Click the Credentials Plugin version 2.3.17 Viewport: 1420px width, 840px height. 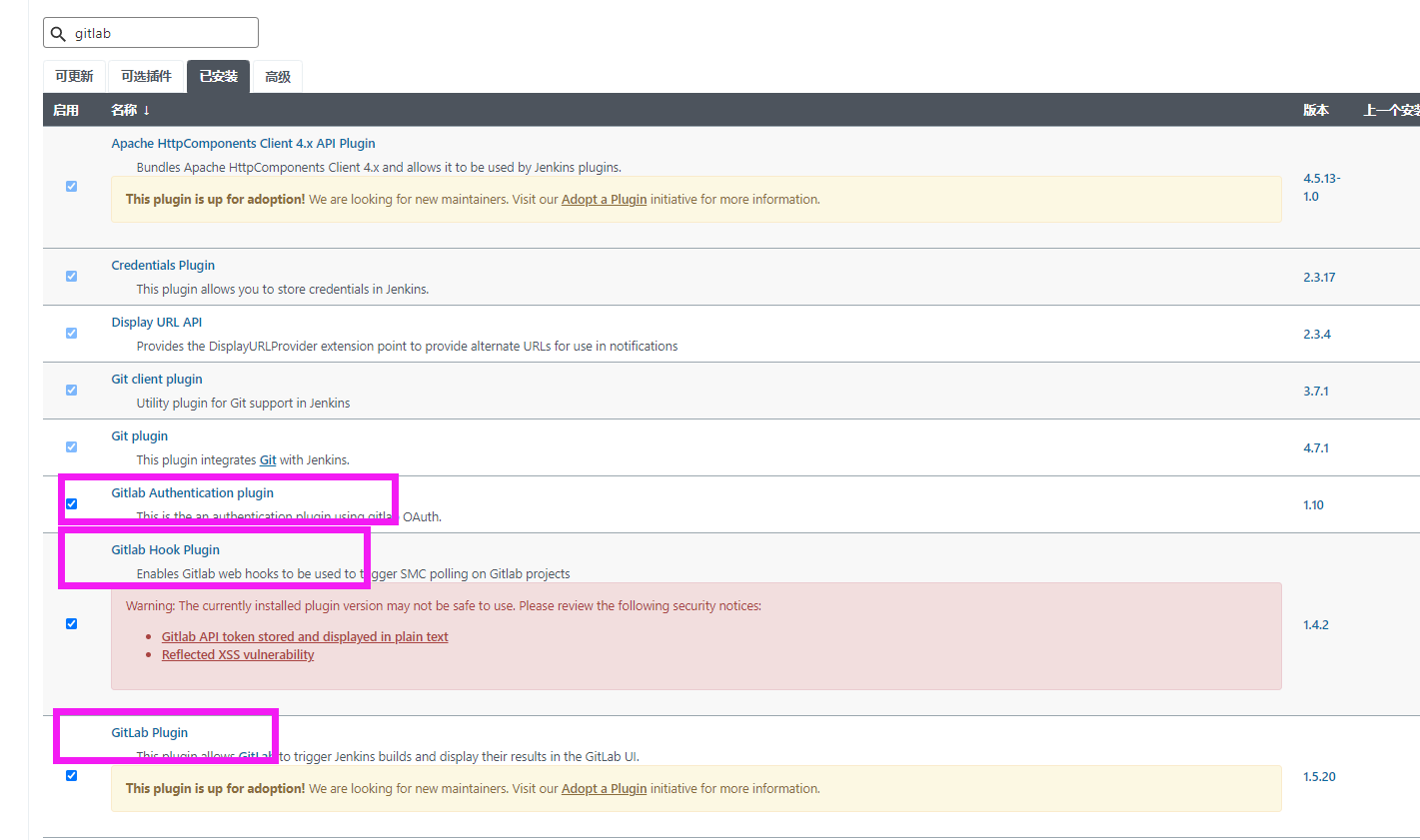coord(1319,278)
